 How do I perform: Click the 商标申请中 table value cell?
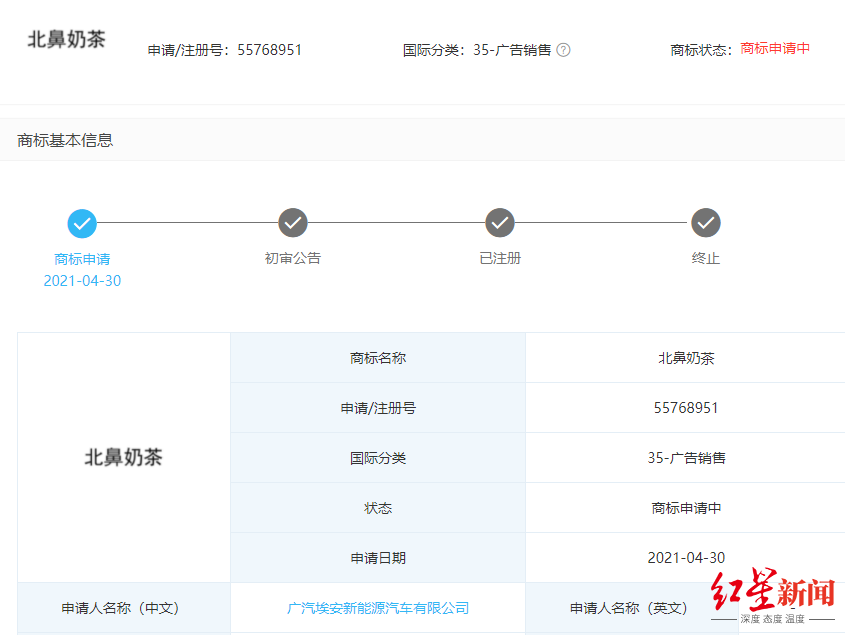(x=685, y=508)
